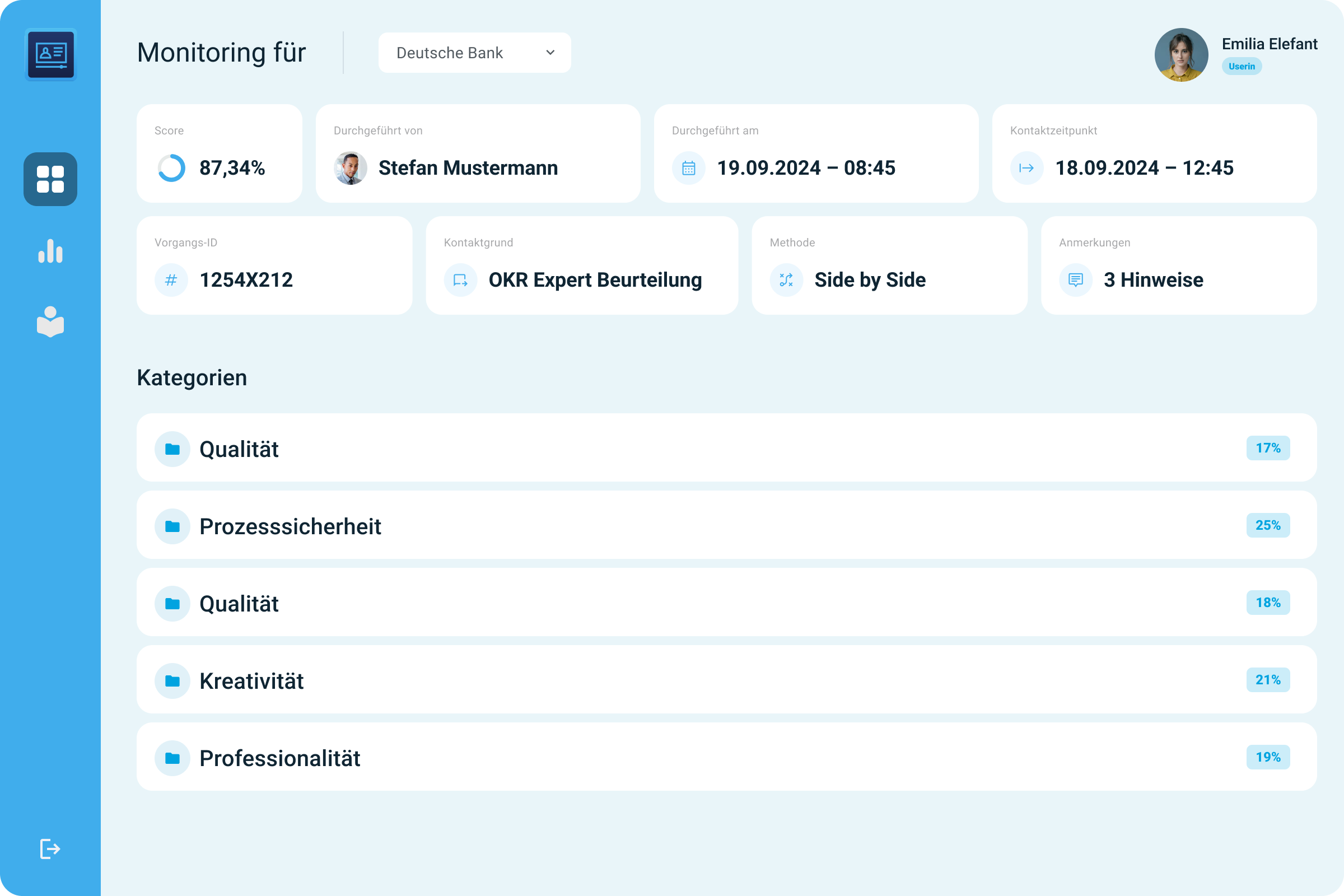Viewport: 1344px width, 896px height.
Task: Open the reader training sidebar icon
Action: tap(50, 321)
